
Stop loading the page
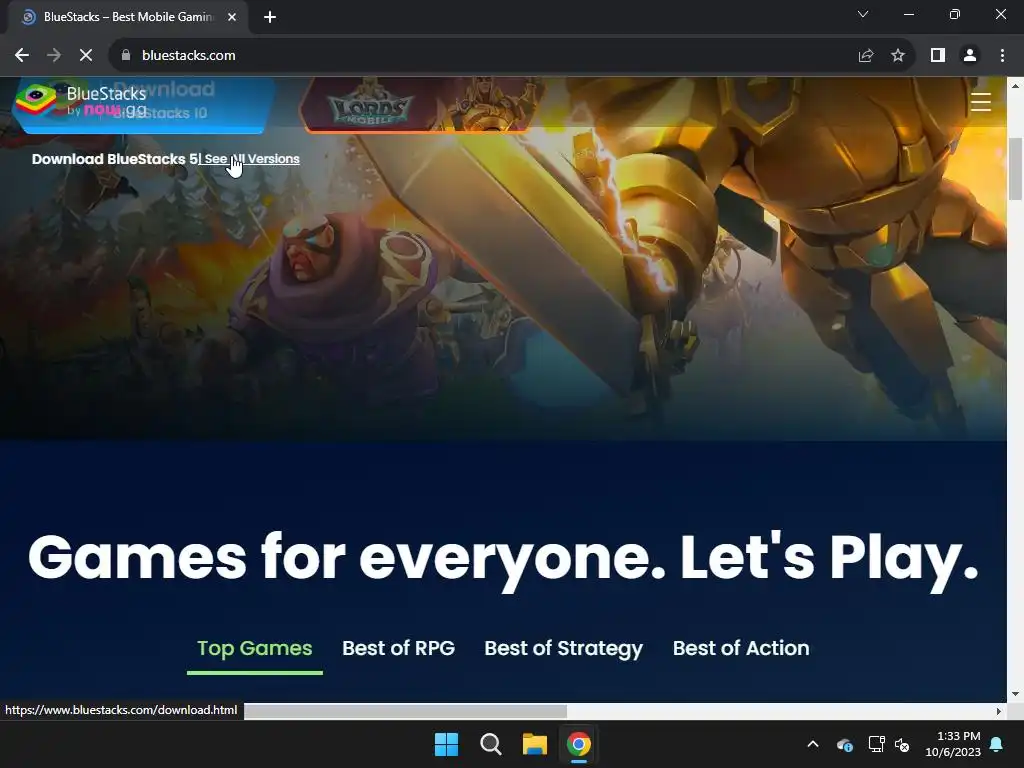pyautogui.click(x=86, y=56)
